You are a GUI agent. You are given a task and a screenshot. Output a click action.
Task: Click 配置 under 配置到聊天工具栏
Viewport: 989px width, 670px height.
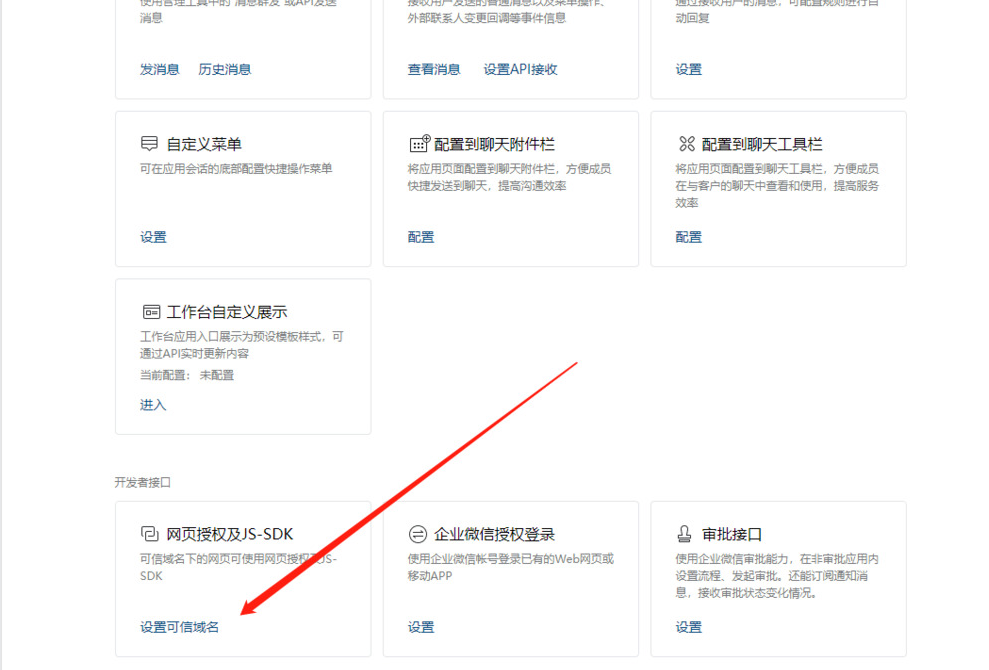[x=688, y=237]
